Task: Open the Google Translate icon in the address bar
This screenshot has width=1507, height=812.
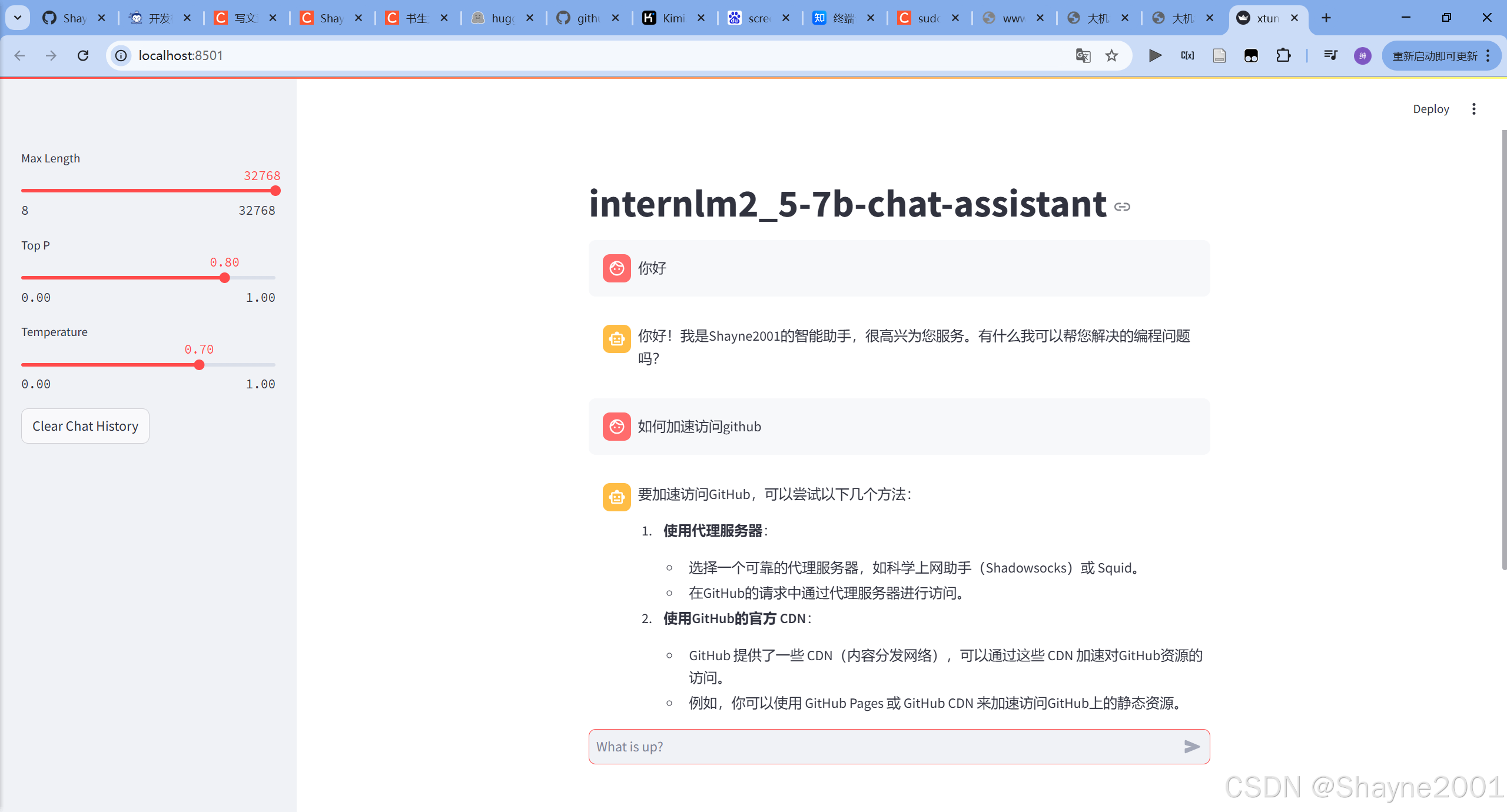Action: click(x=1083, y=55)
